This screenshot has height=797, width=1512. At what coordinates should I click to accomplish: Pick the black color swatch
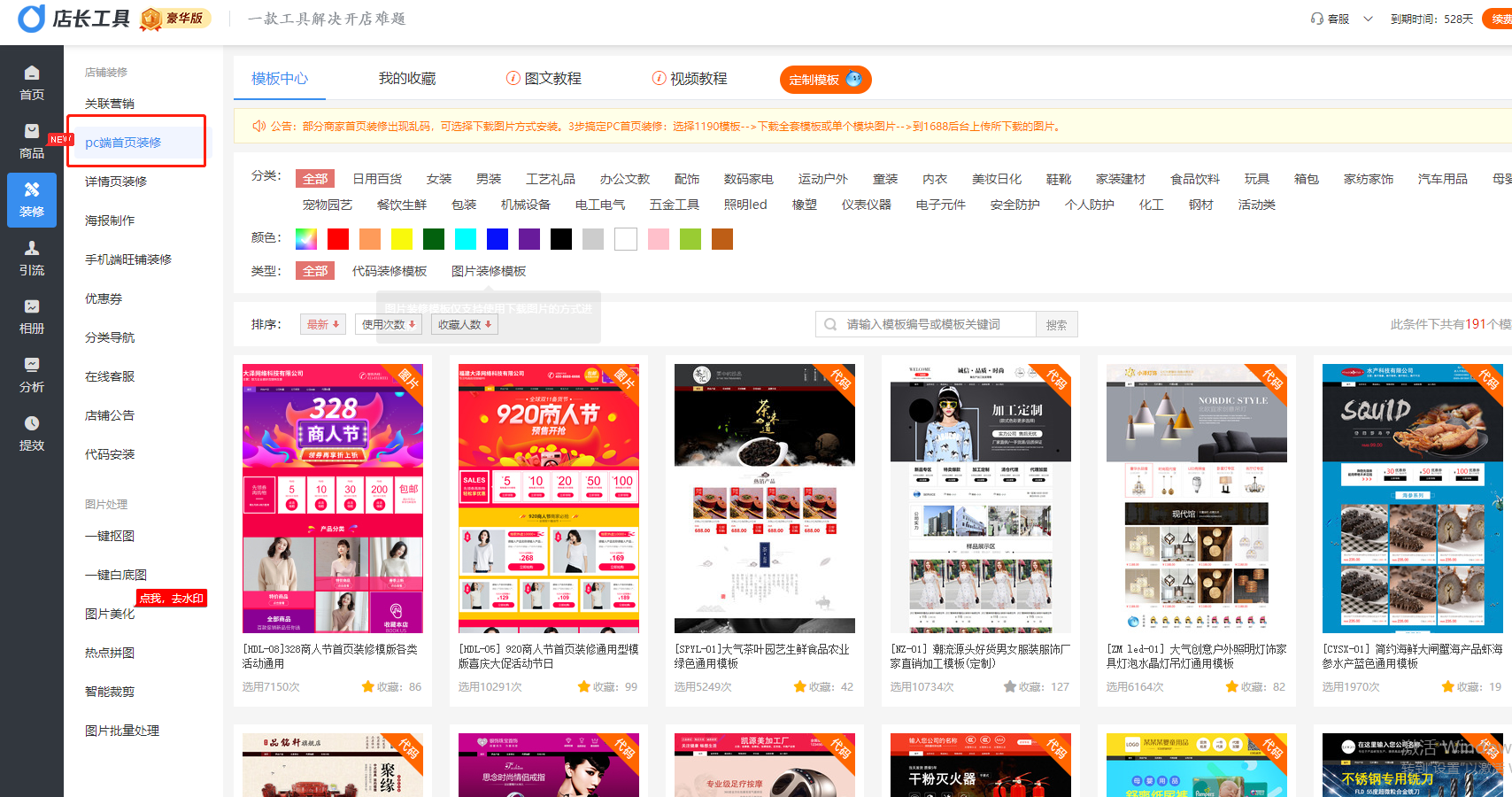561,239
